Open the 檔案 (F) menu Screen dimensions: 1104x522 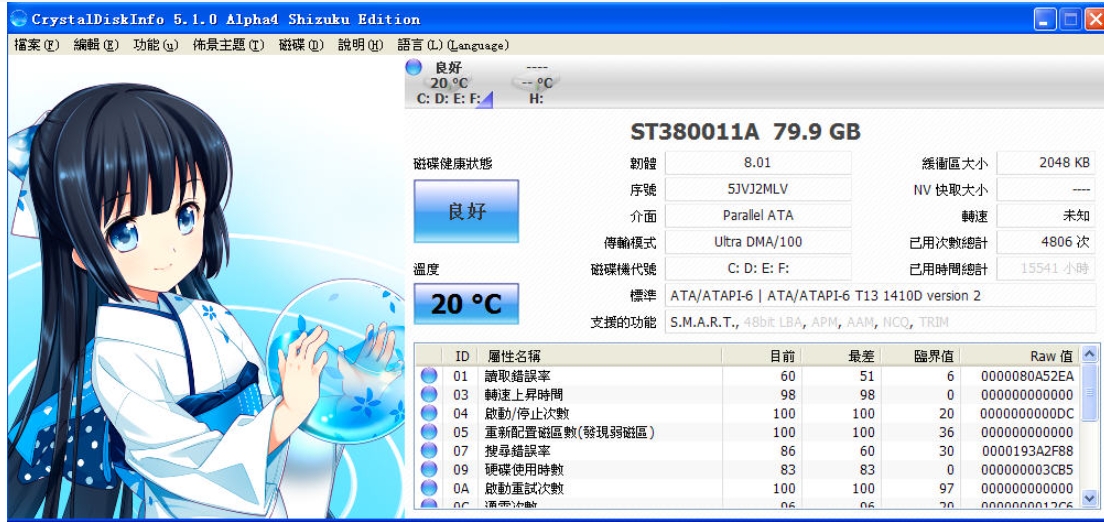click(36, 46)
